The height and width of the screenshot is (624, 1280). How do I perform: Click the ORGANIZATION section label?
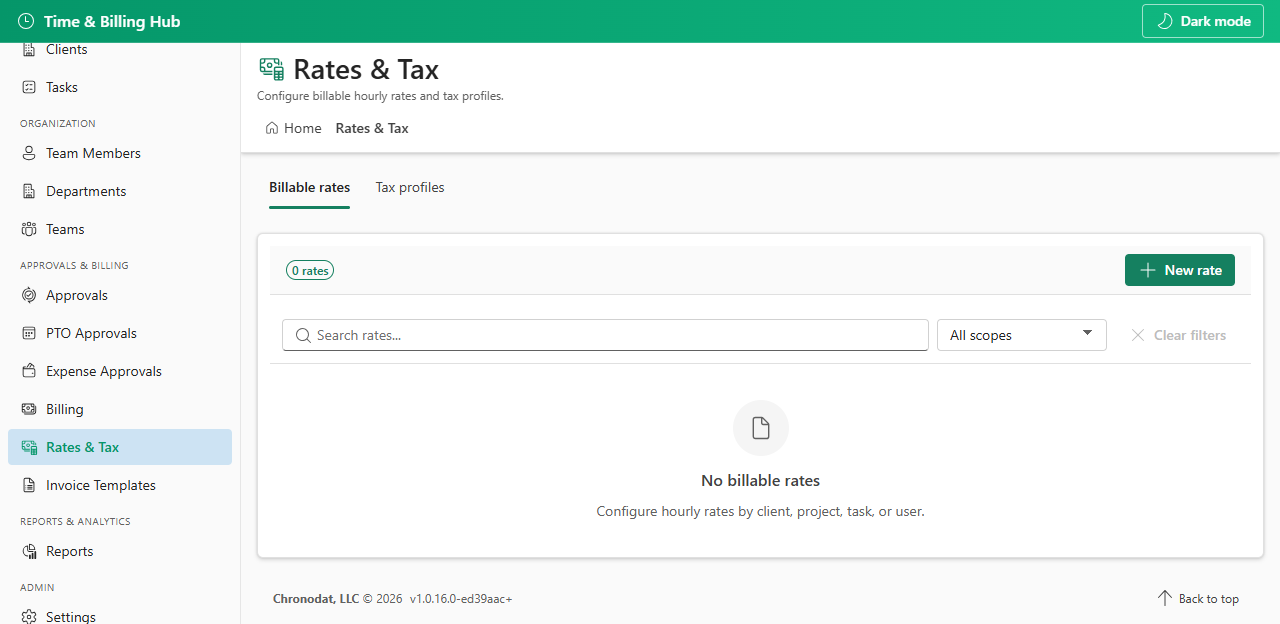coord(58,123)
